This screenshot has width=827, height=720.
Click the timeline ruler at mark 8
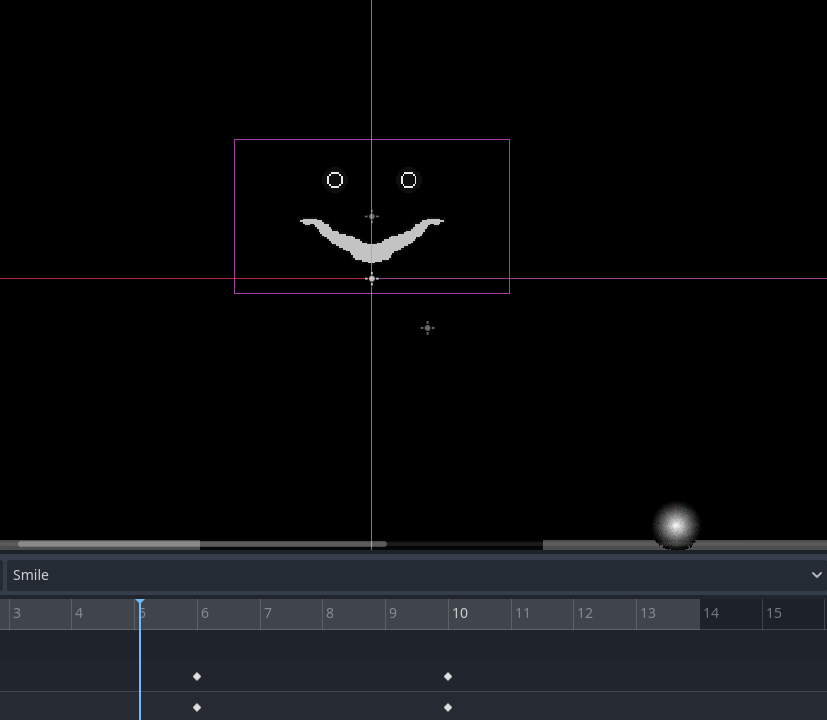point(330,613)
